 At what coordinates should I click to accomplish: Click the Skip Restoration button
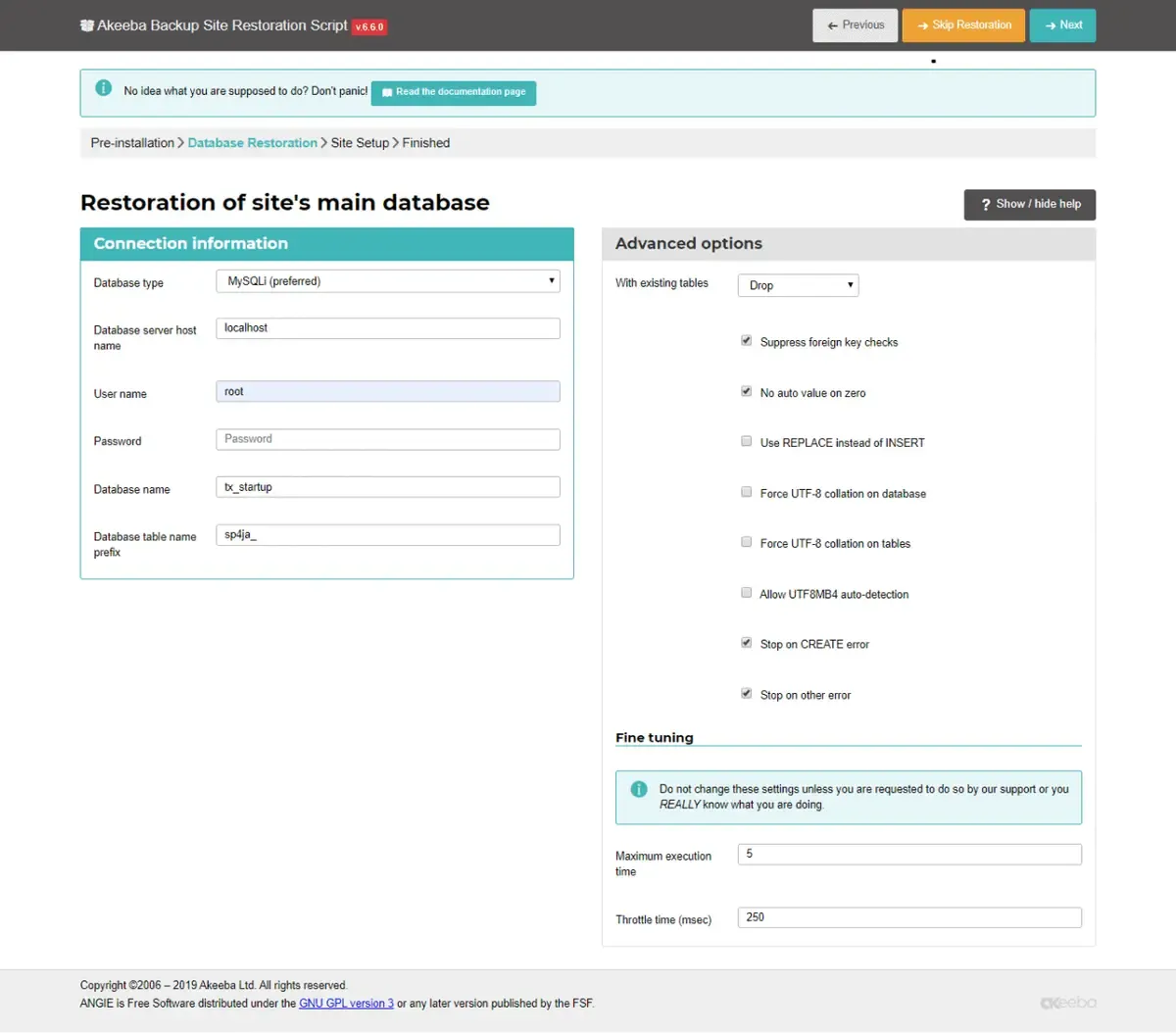coord(964,25)
